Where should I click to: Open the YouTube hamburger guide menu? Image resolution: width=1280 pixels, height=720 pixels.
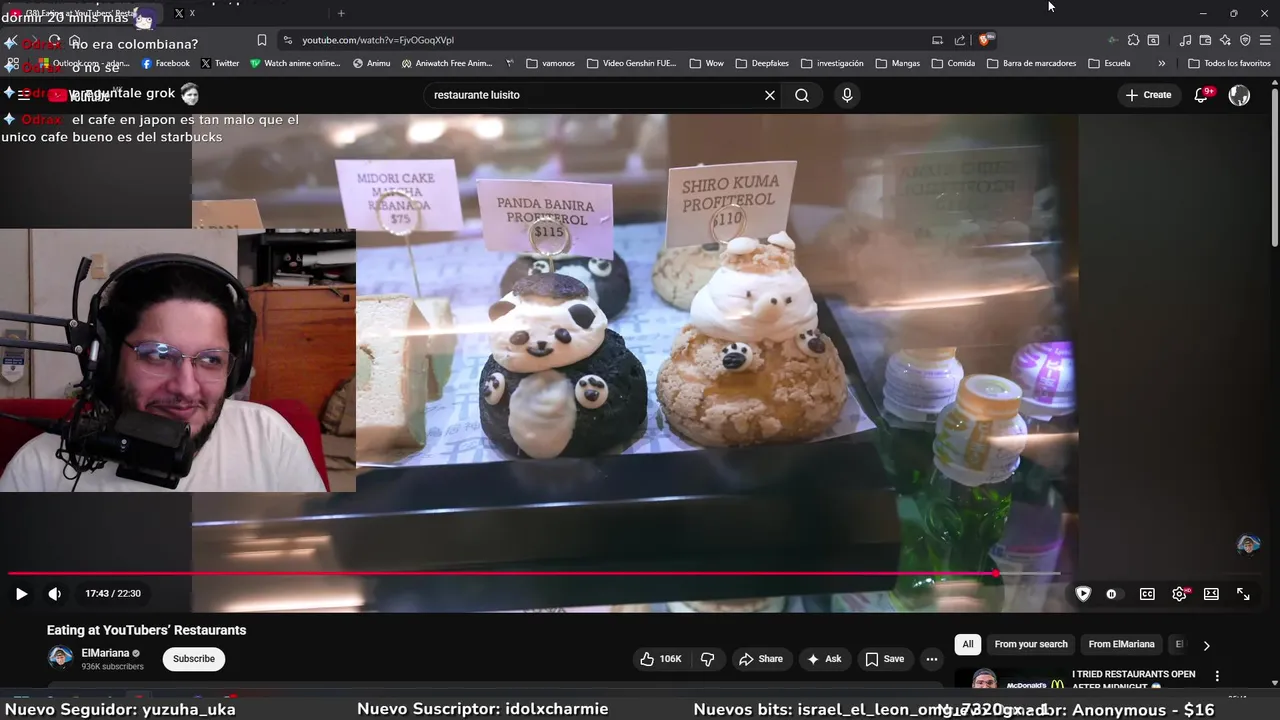tap(24, 96)
